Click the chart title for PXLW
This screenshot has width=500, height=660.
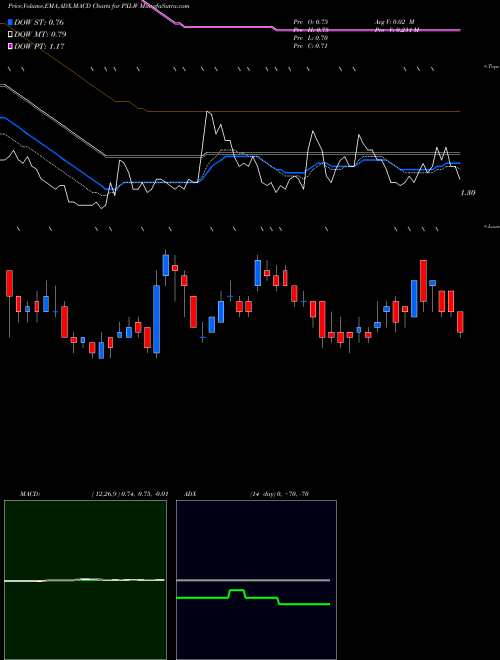pos(98,6)
